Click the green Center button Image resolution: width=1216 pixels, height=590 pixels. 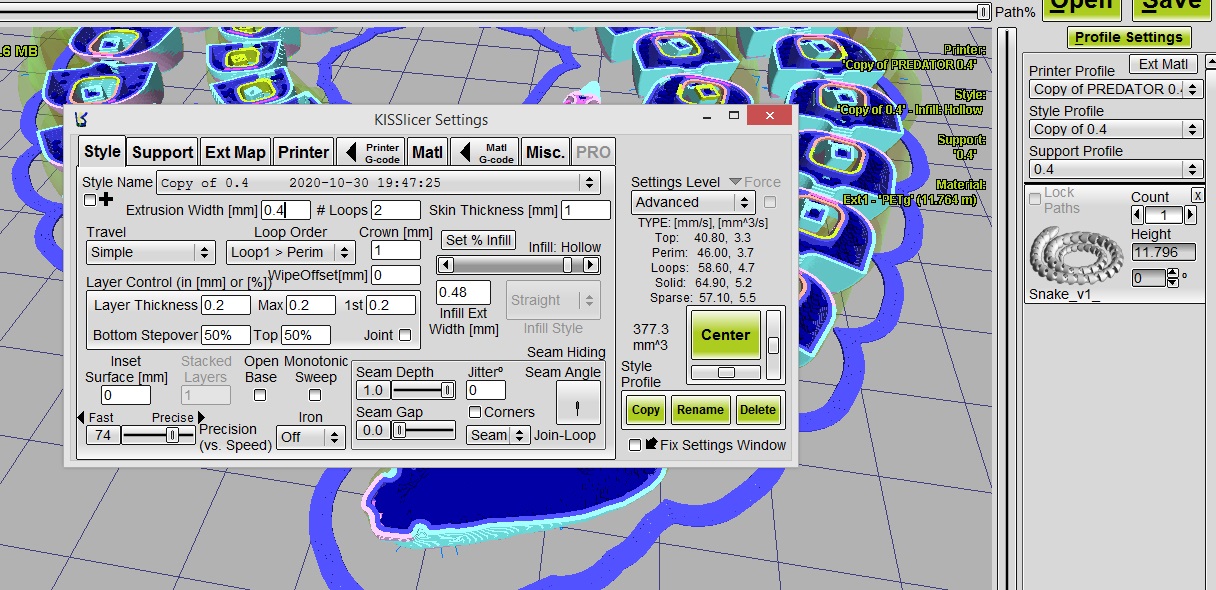point(725,335)
